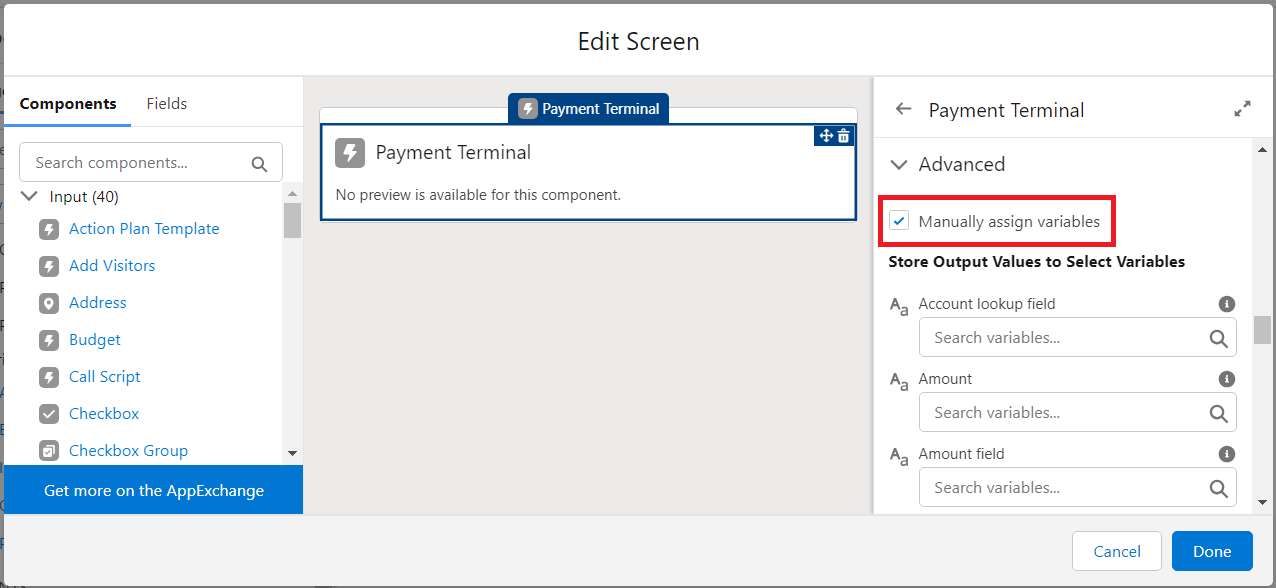The image size is (1276, 588).
Task: Select Checkbox Group component from the list
Action: pos(128,451)
